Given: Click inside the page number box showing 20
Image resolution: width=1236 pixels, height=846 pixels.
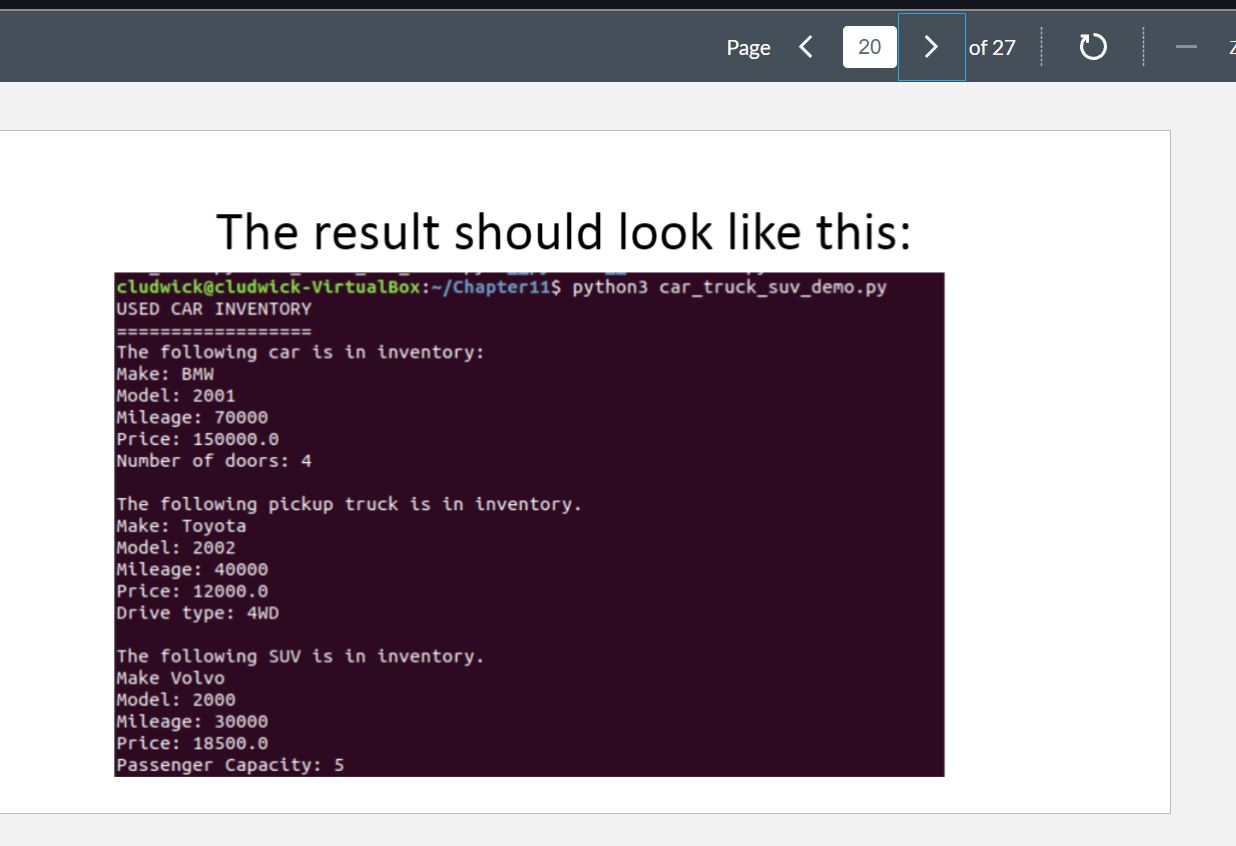Looking at the screenshot, I should tap(869, 46).
